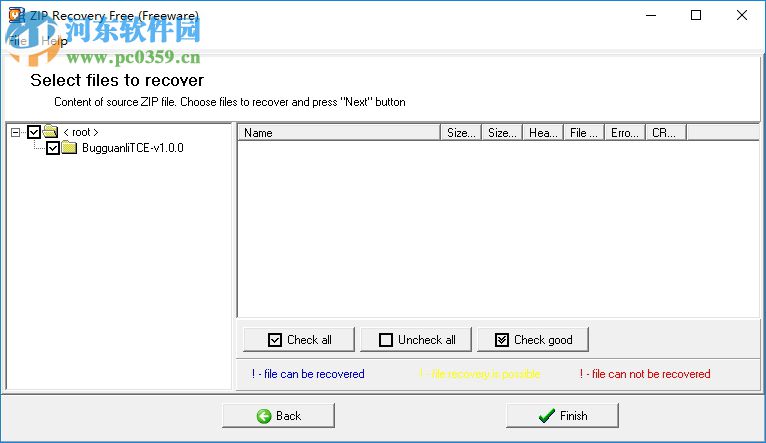766x443 pixels.
Task: Click the Check good button
Action: [533, 339]
